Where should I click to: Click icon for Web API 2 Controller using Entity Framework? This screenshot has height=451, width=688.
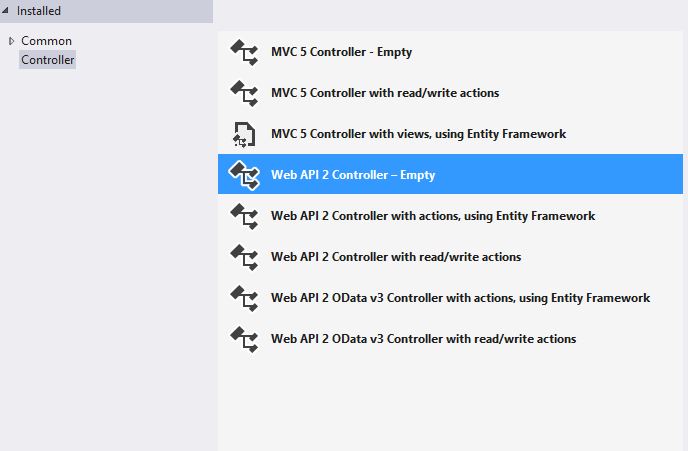coord(244,216)
